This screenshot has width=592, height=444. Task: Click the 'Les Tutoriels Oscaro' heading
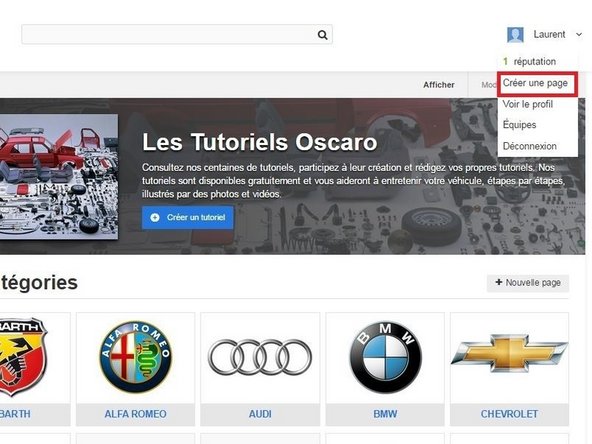260,142
